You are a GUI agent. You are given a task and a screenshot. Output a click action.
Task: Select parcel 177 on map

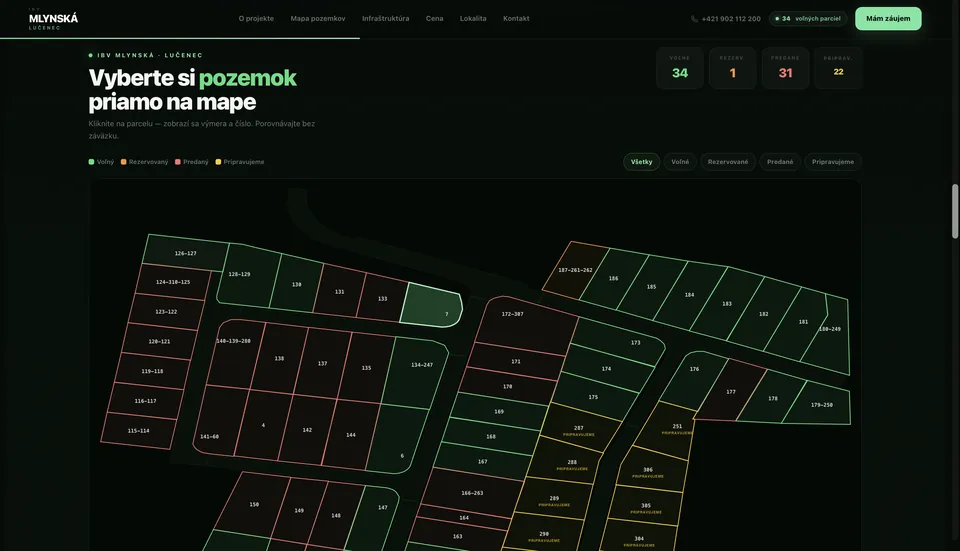[x=730, y=391]
